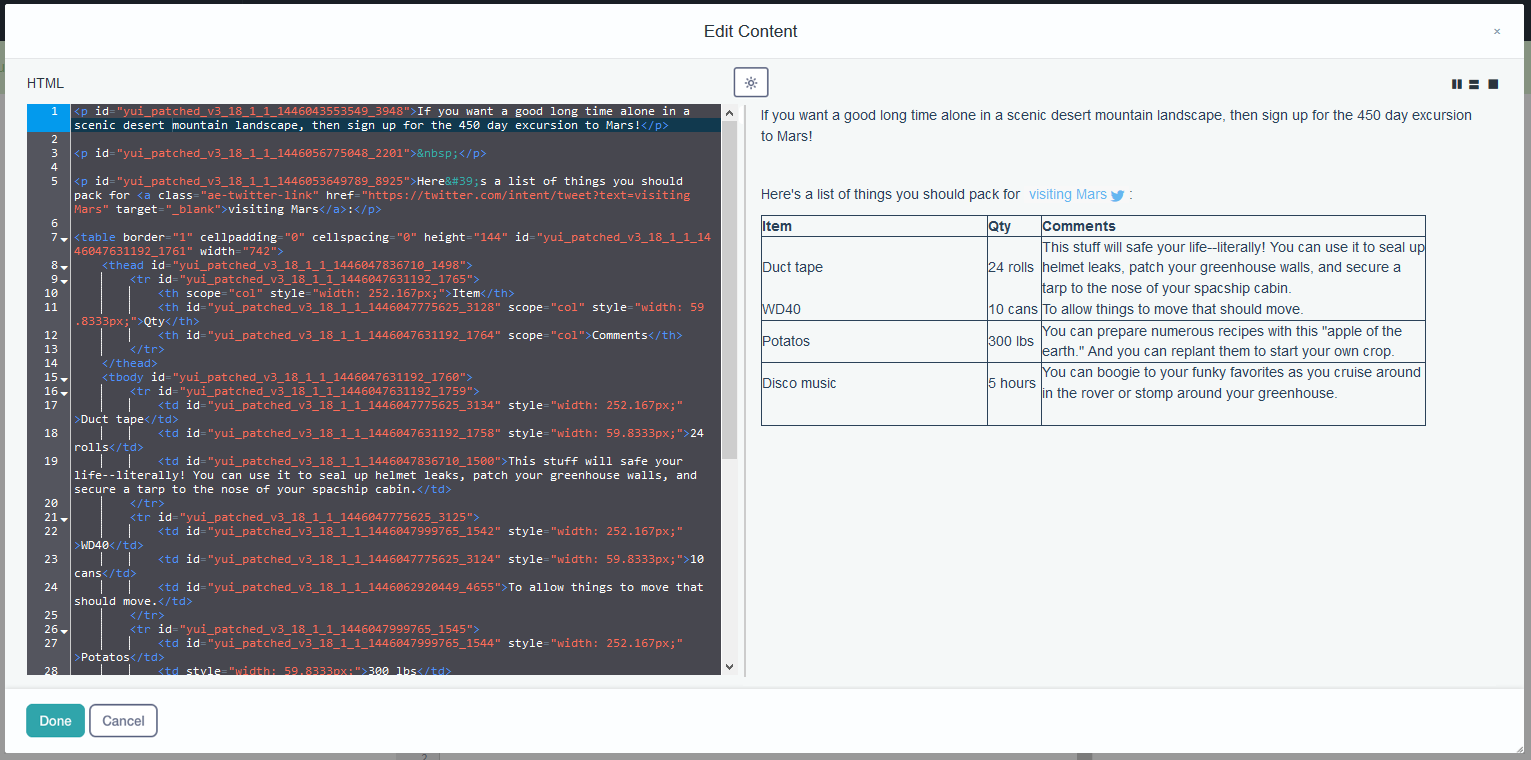The image size is (1531, 760).
Task: Open the visiting Mars link in preview
Action: pos(1068,194)
